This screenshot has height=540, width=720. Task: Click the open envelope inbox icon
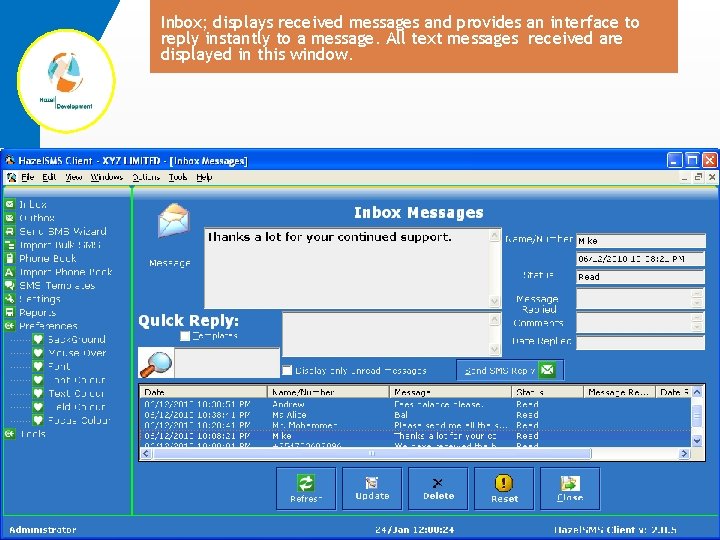(174, 220)
